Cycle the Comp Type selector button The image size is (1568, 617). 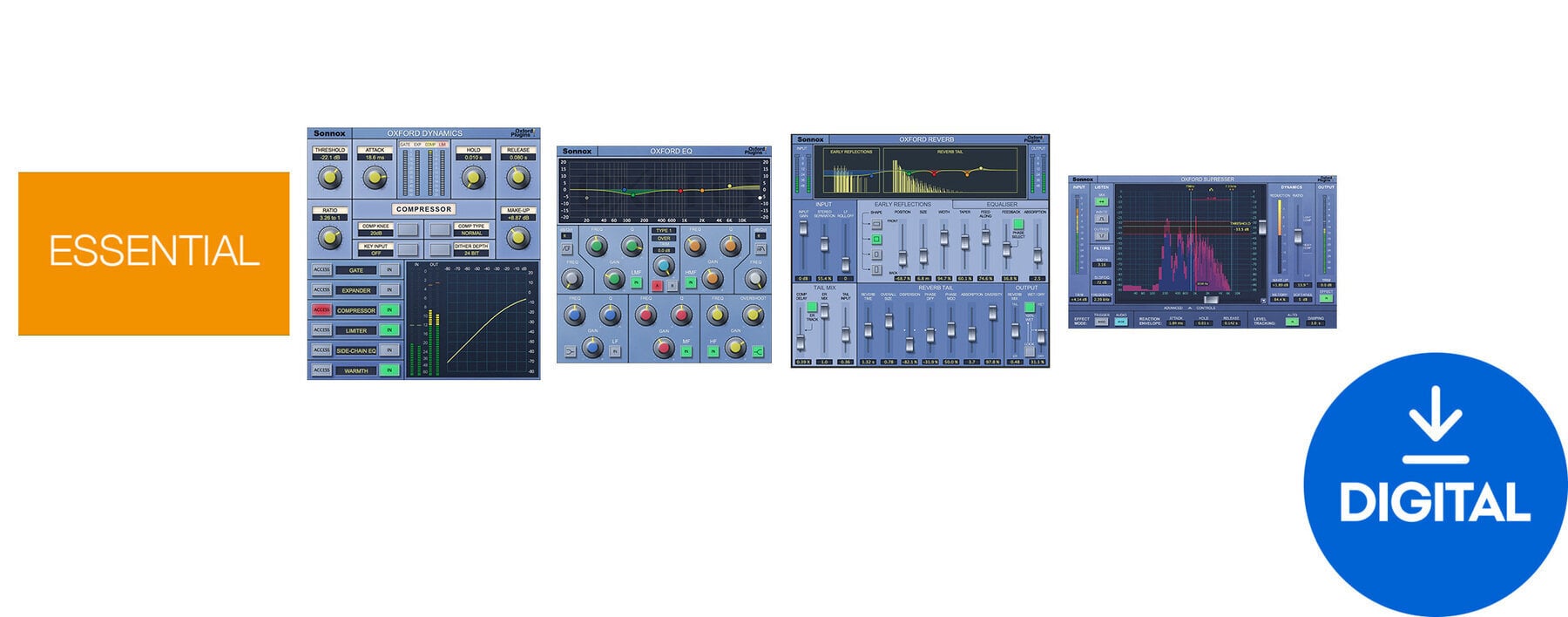[x=441, y=229]
